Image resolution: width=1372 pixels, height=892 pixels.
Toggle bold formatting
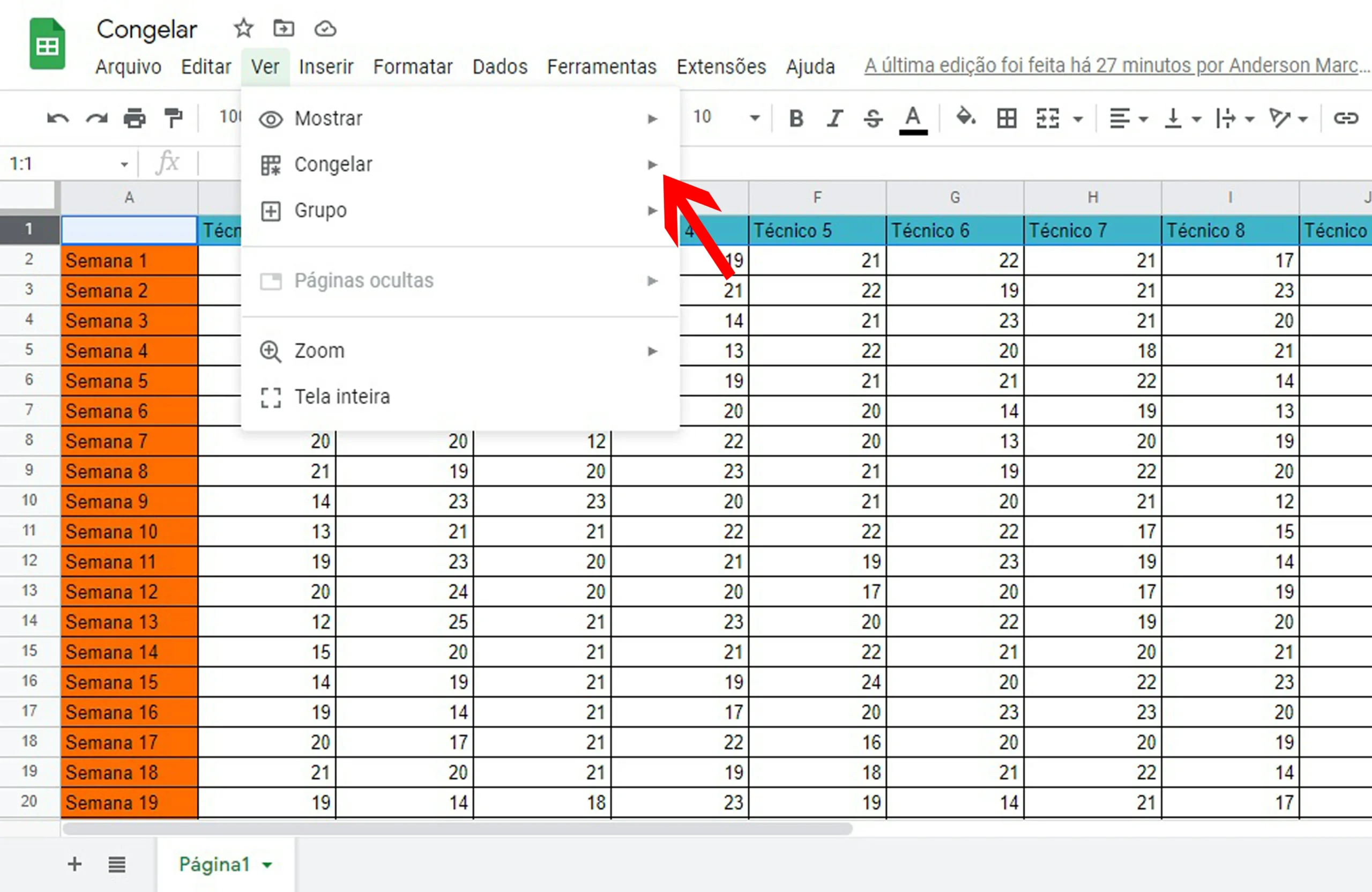point(796,118)
